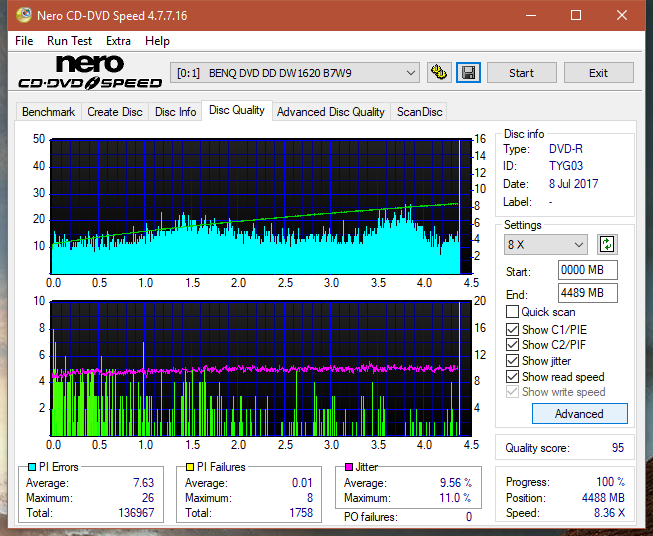Minimize the Nero CD-DVD Speed window
Viewport: 653px width, 536px height.
pos(531,15)
